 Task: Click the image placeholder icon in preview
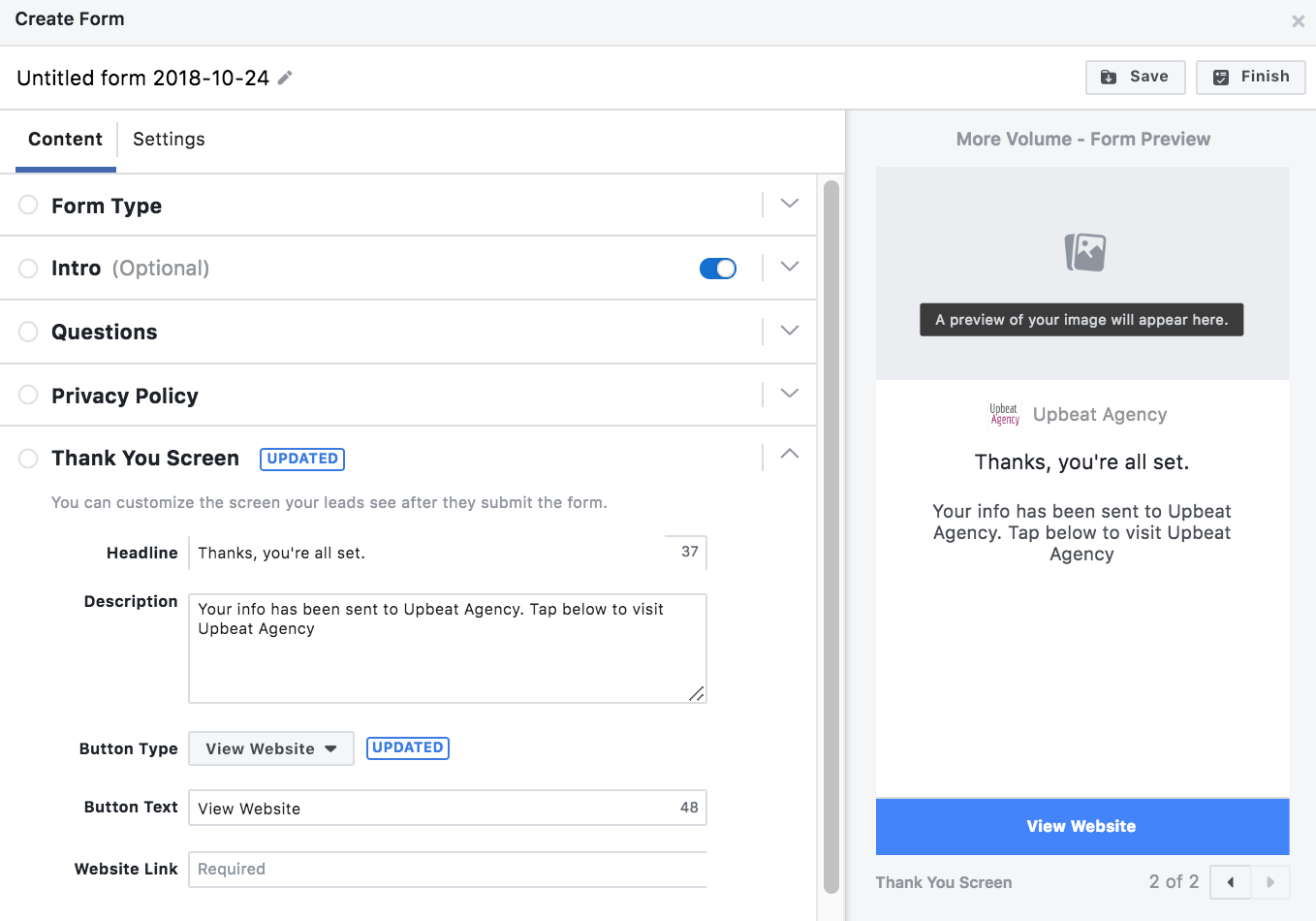point(1085,252)
